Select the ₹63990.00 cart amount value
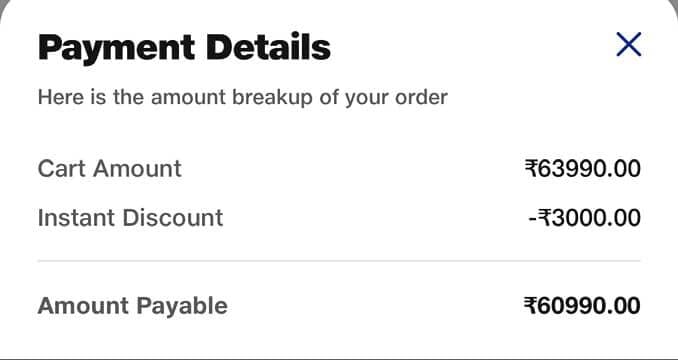Screen dimensions: 678x360 tap(582, 169)
